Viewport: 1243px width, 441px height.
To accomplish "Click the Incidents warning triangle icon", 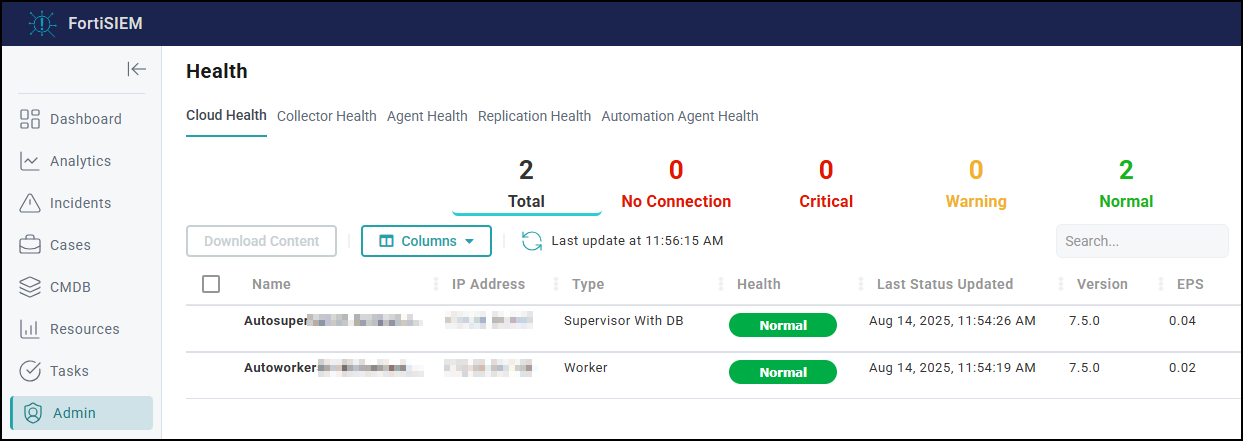I will pyautogui.click(x=30, y=203).
